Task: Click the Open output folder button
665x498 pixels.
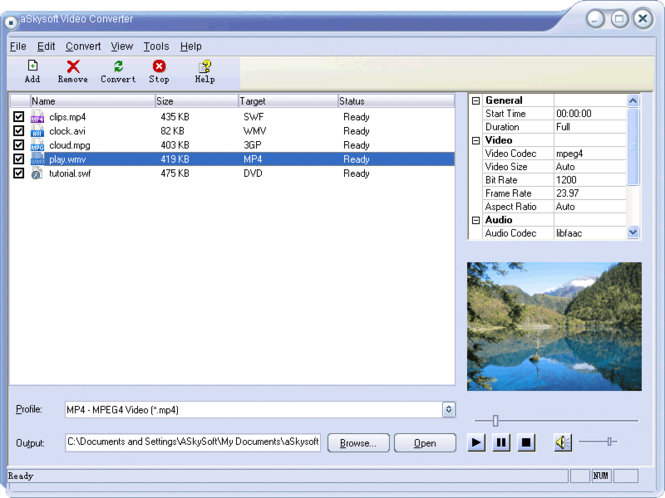Action: click(425, 443)
